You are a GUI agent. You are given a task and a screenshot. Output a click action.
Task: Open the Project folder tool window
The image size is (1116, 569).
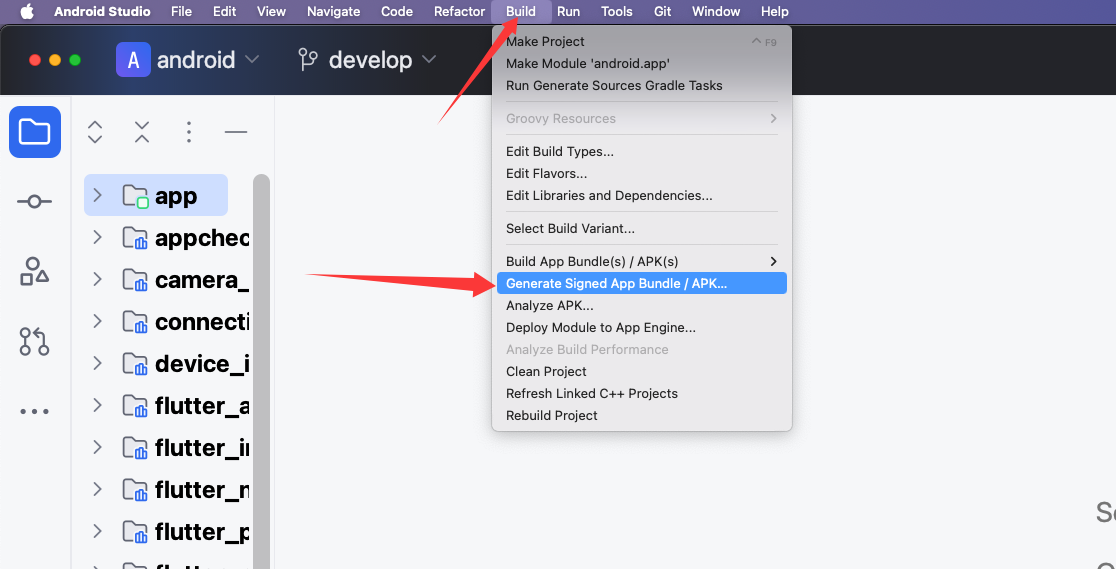coord(35,132)
